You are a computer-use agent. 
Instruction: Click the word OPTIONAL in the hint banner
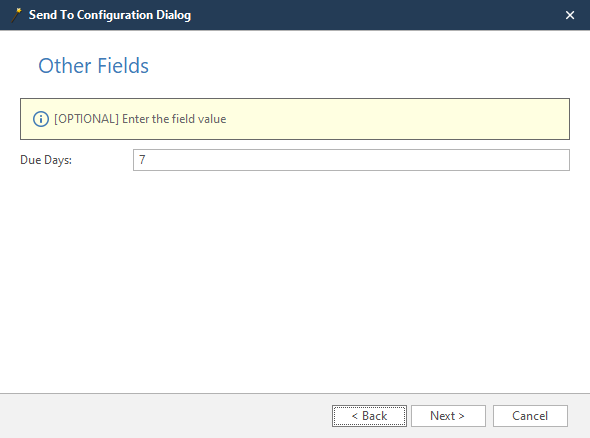coord(86,119)
